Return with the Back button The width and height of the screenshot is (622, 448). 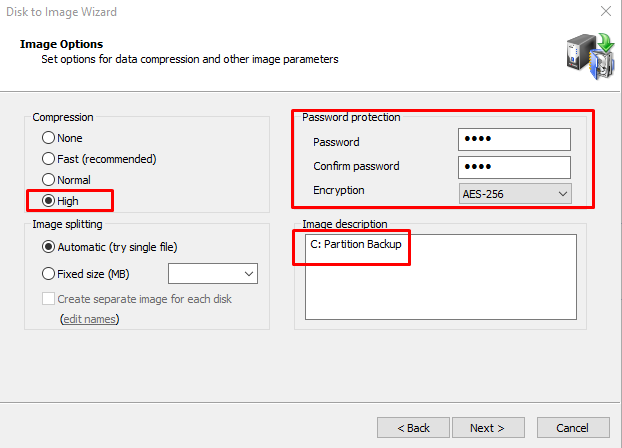tap(413, 428)
